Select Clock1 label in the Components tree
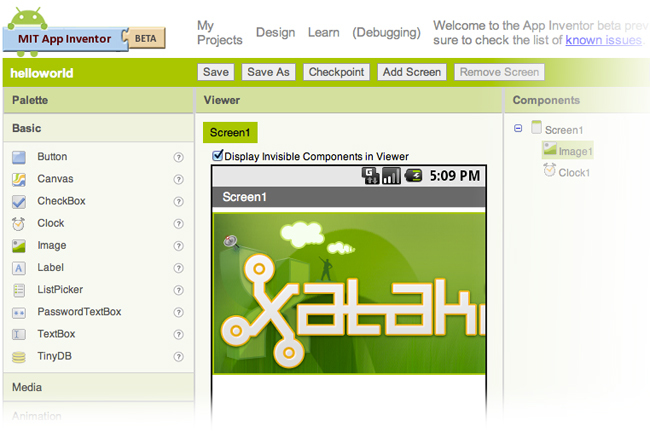650x432 pixels. pyautogui.click(x=574, y=172)
